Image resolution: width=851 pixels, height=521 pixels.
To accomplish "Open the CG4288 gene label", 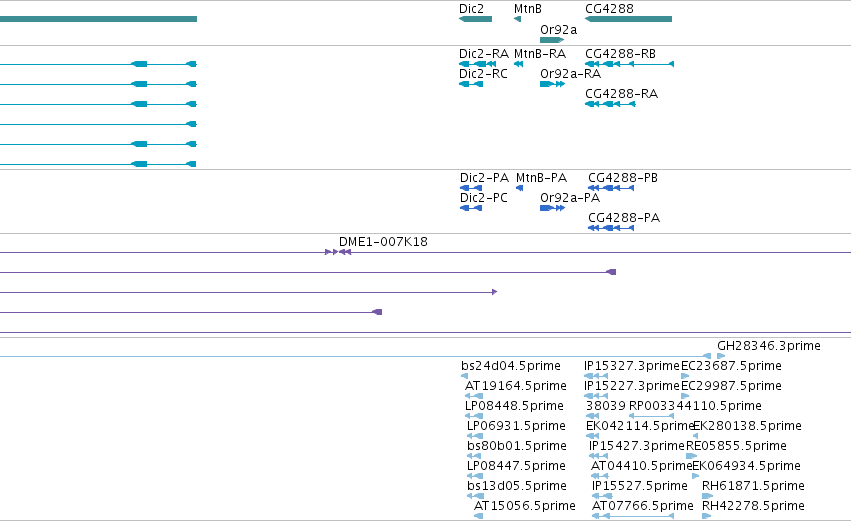I will [609, 9].
